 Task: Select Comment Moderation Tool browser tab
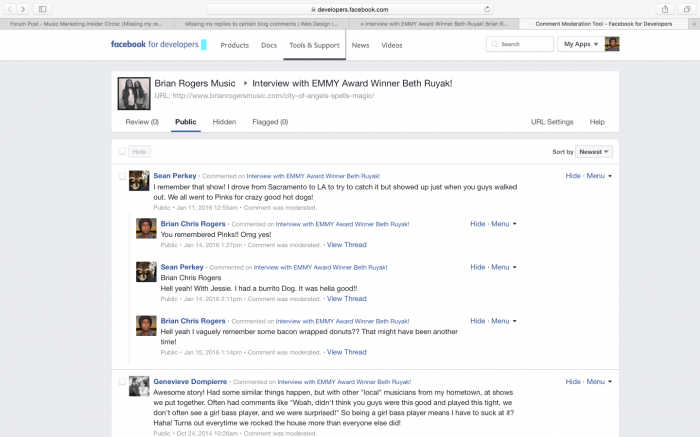[604, 24]
